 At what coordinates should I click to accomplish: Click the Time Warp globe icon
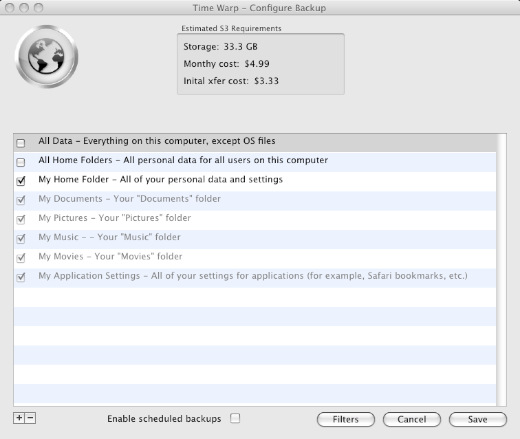click(x=46, y=56)
